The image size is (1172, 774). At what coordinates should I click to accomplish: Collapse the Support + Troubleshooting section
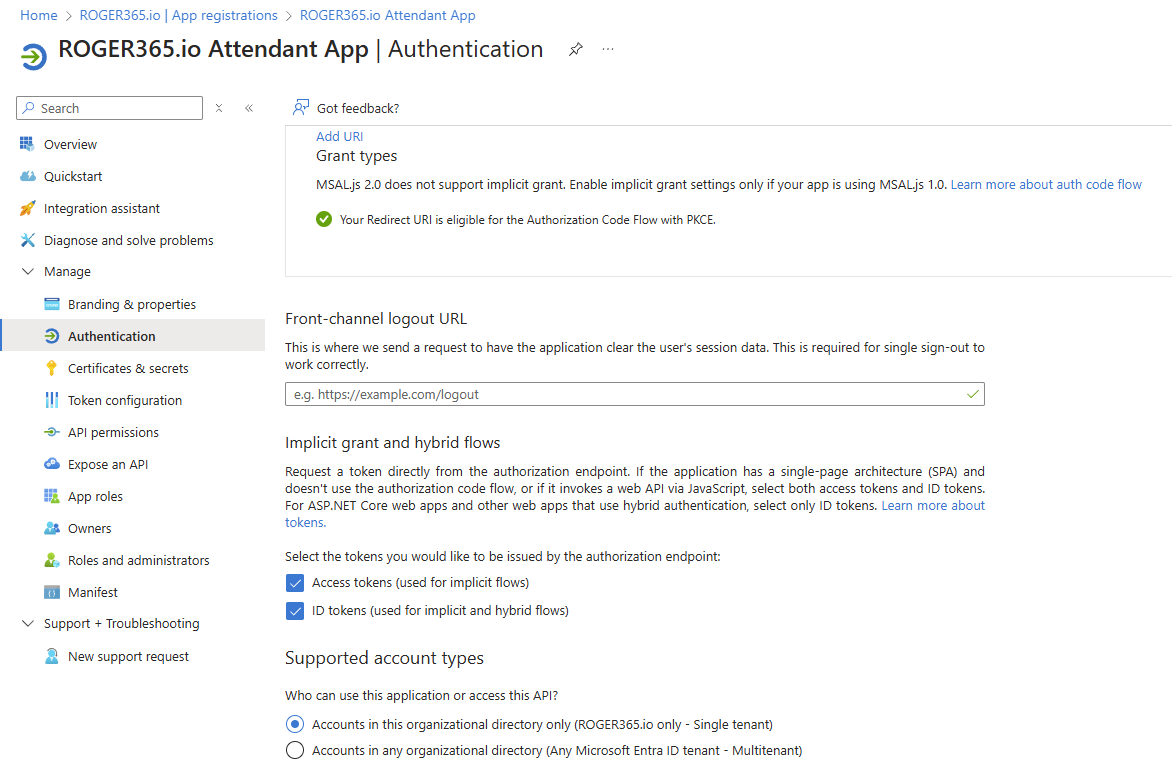pyautogui.click(x=28, y=624)
